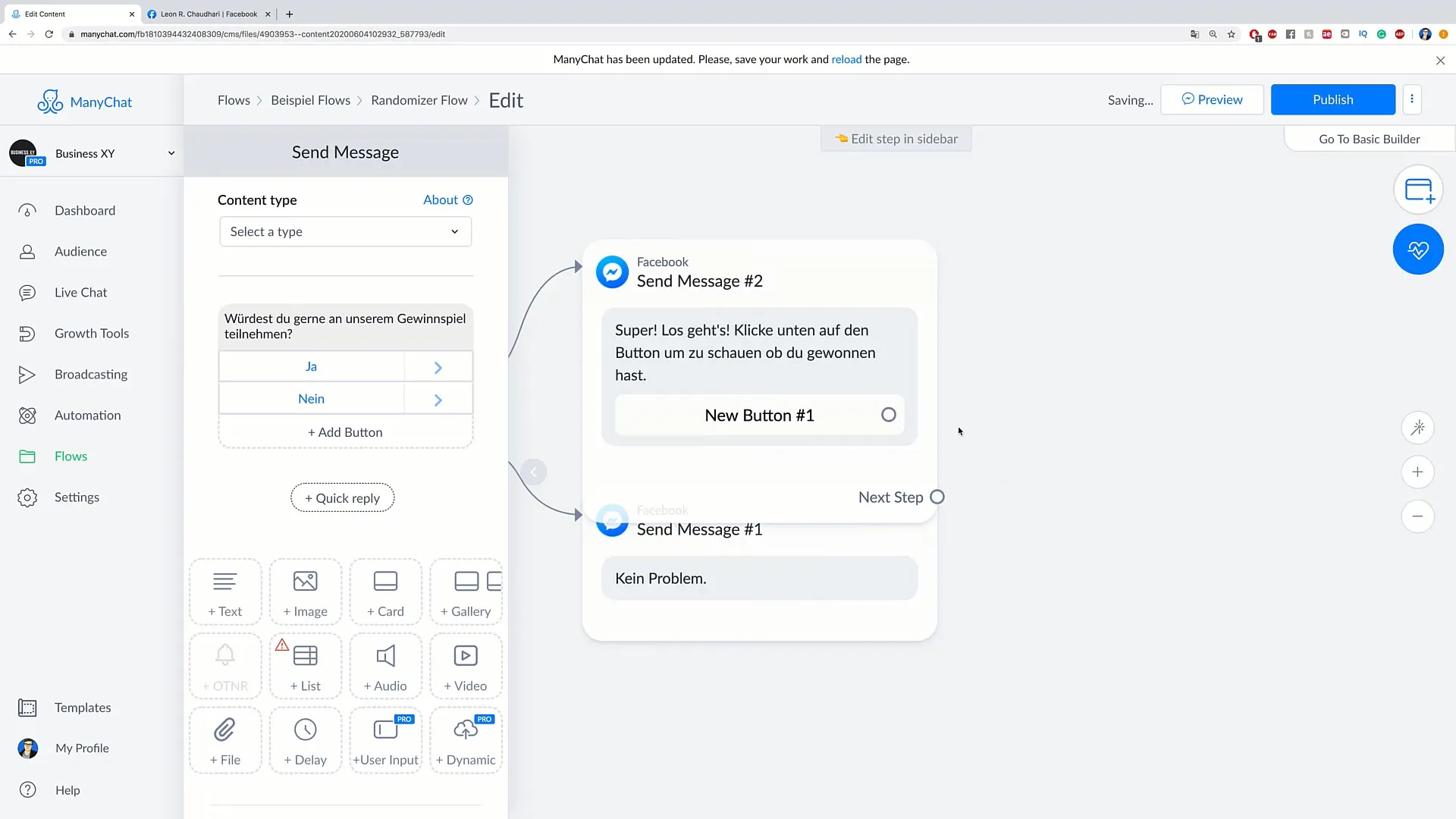Expand the Business XY account menu
The image size is (1456, 819).
coord(171,153)
